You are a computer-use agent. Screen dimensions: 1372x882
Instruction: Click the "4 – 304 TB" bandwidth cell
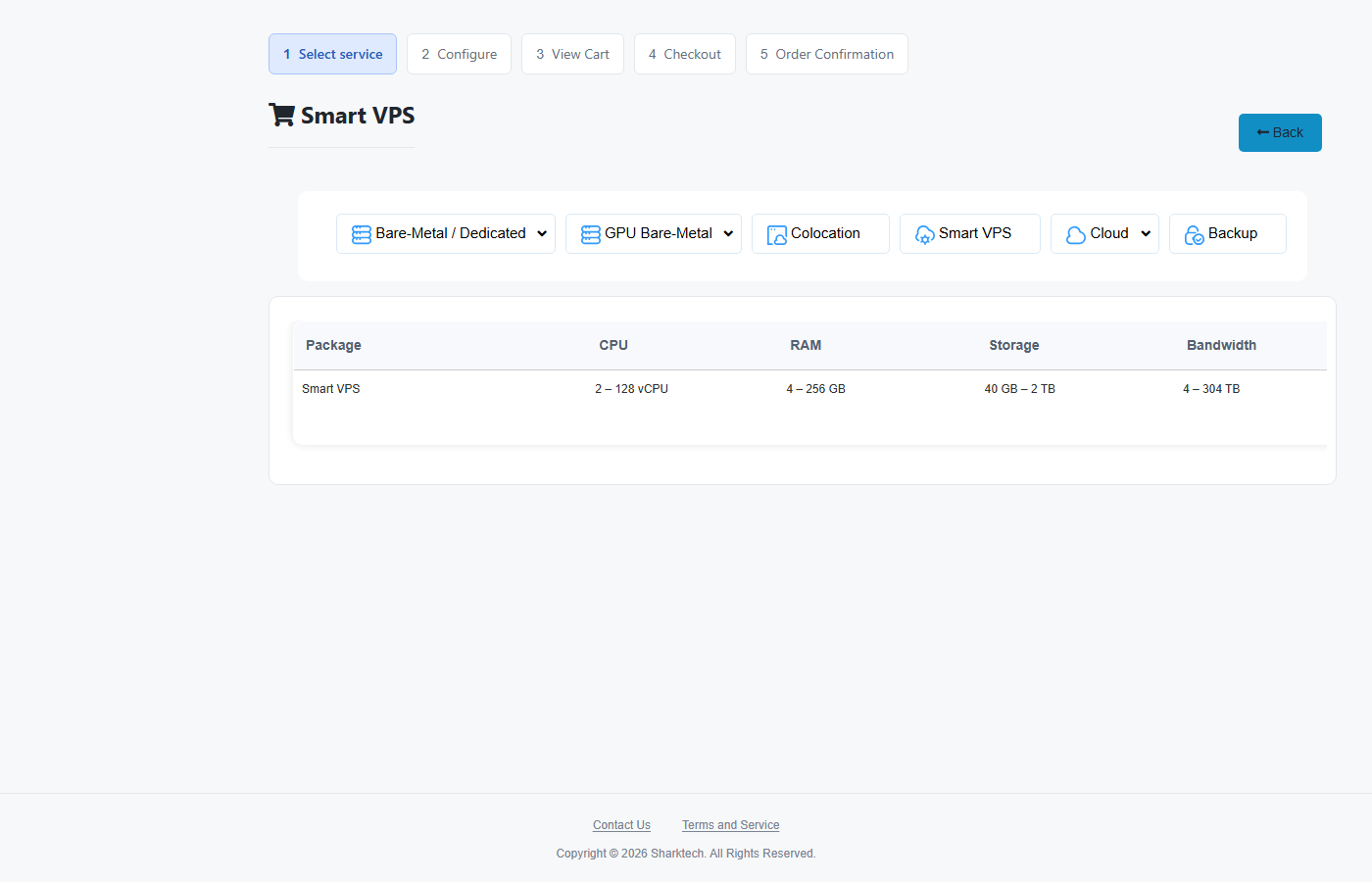tap(1211, 389)
